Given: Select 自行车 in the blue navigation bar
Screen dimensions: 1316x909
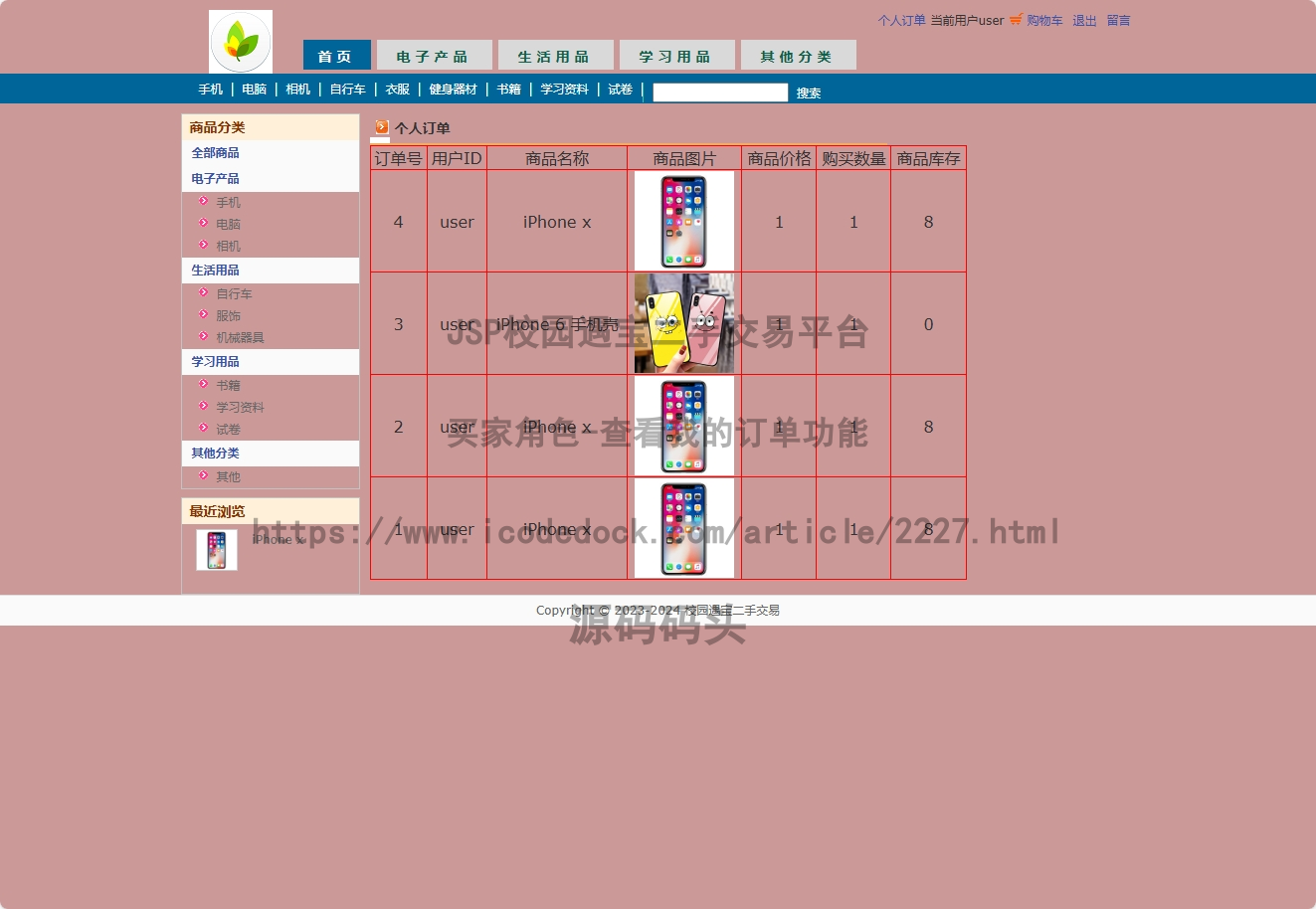Looking at the screenshot, I should tap(348, 90).
